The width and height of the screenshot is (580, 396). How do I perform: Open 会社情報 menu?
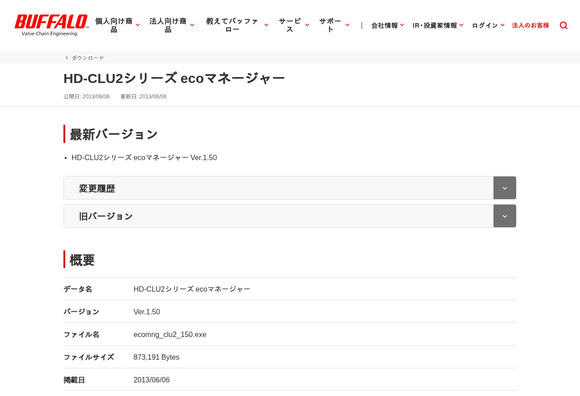click(x=387, y=26)
